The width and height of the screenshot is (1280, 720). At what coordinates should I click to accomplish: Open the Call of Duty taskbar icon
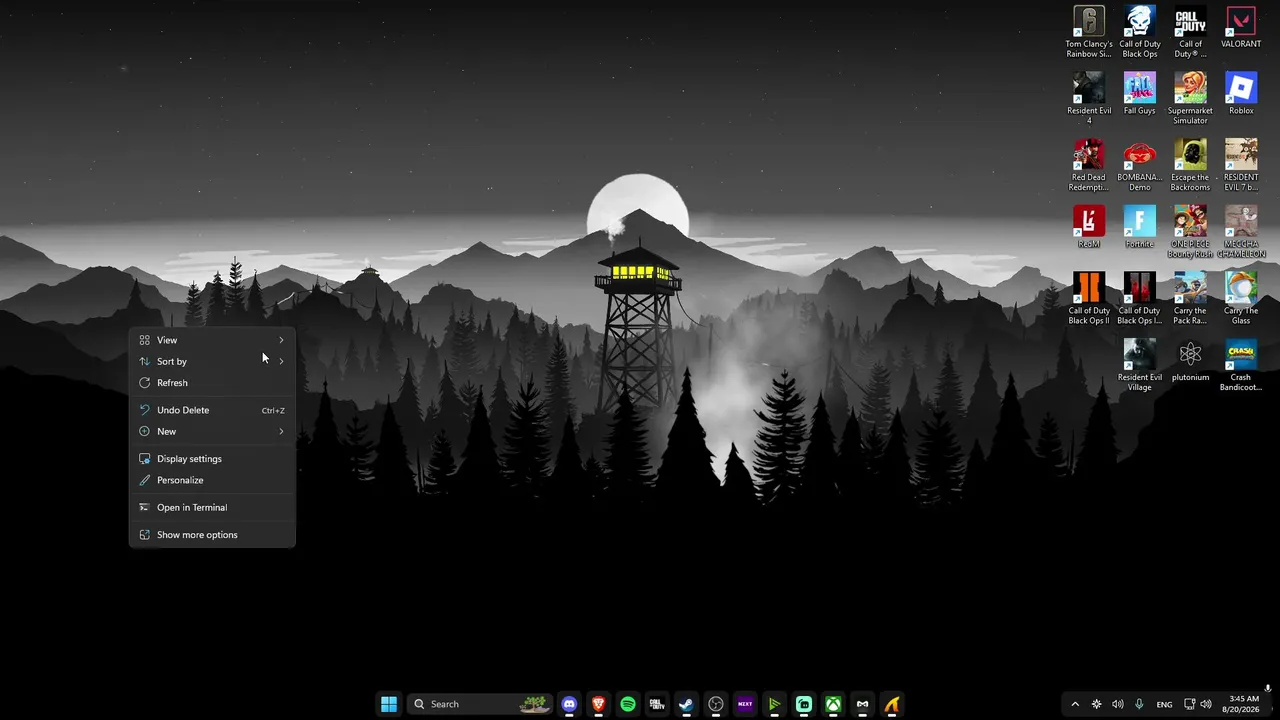[x=657, y=704]
